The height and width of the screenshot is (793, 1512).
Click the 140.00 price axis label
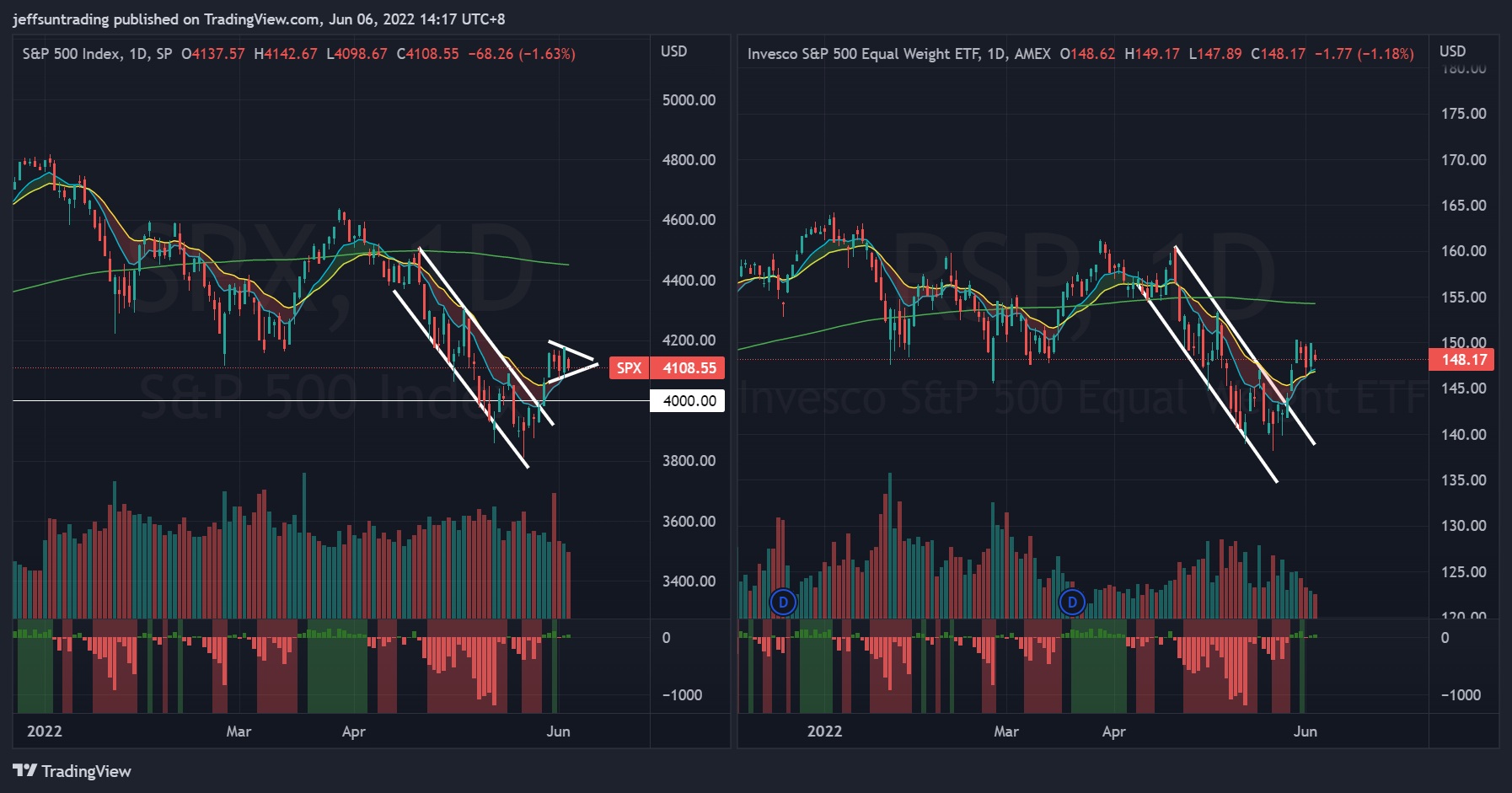click(x=1464, y=435)
